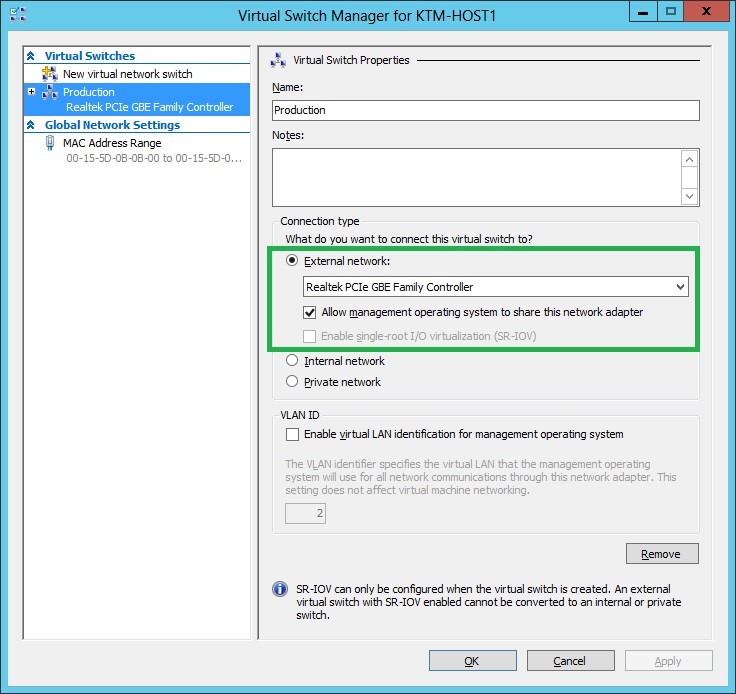Screen dimensions: 736x694
Task: Minimize the Virtual Switch Manager window
Action: [x=643, y=11]
